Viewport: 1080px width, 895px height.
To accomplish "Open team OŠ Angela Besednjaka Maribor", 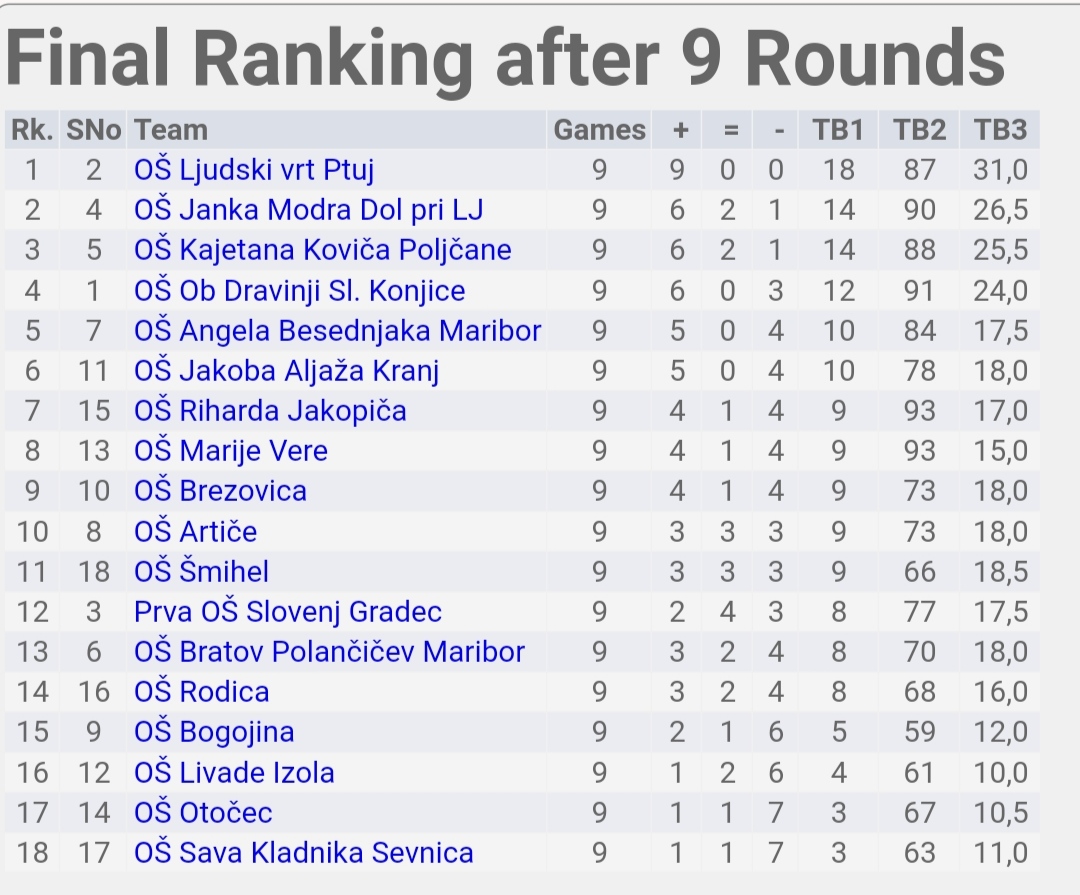I will pyautogui.click(x=338, y=330).
